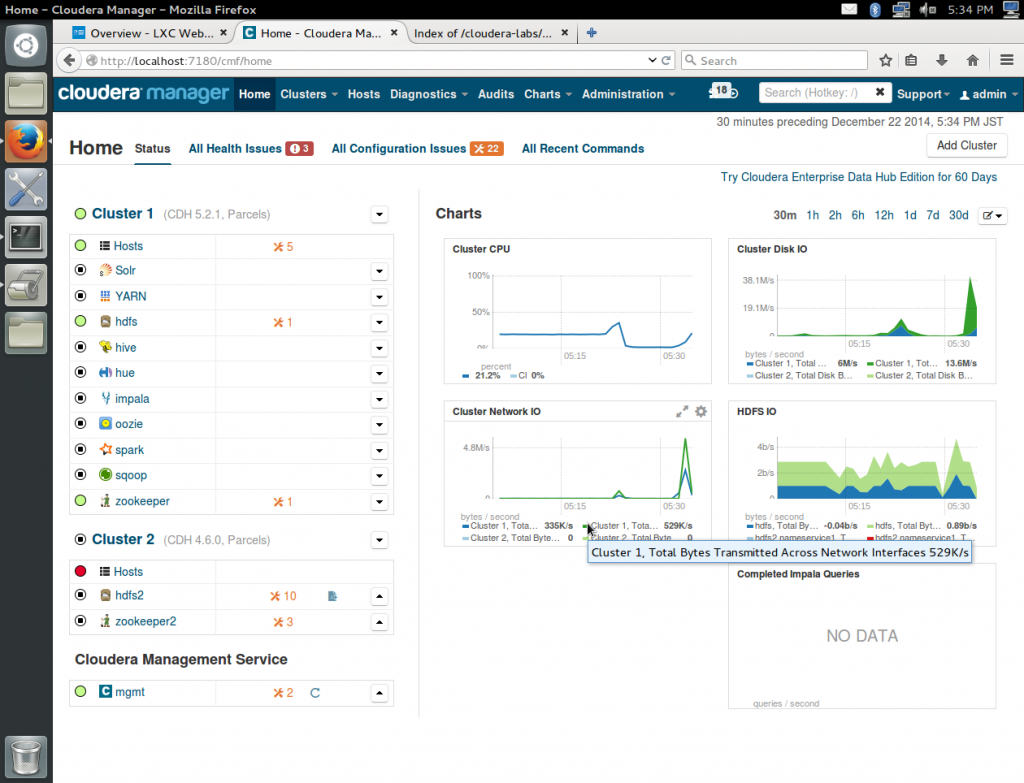Screen dimensions: 1024x783
Task: Click the Cluster 1 Hosts configuration issues 5
Action: (x=283, y=247)
